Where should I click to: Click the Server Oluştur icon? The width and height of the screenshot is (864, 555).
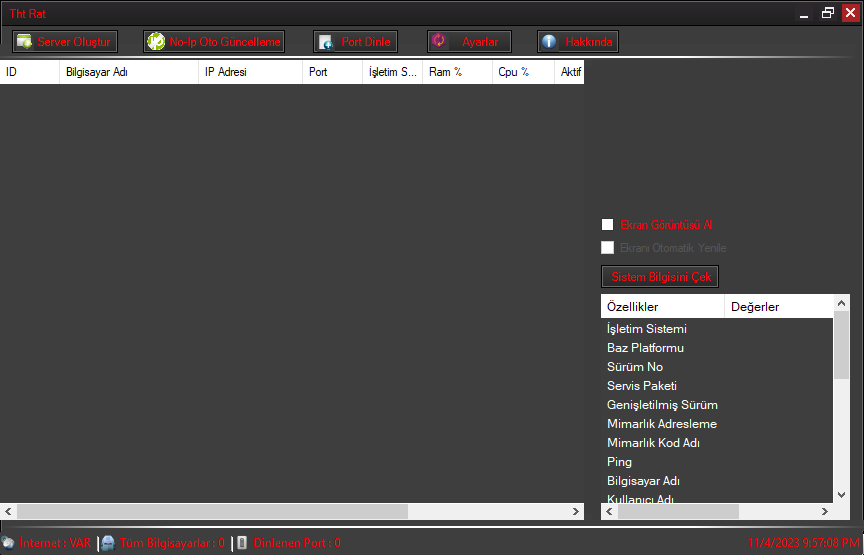pyautogui.click(x=24, y=42)
